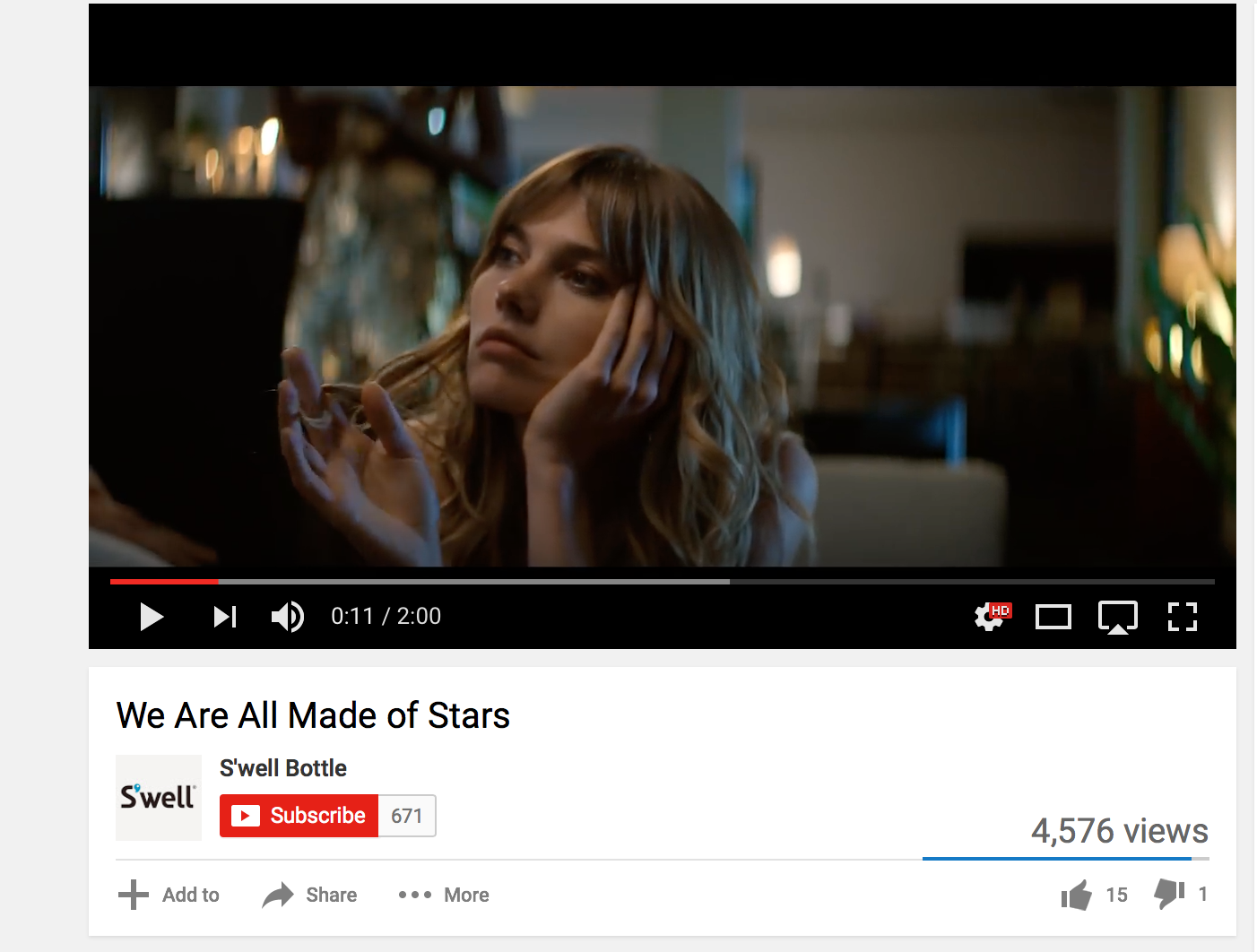Click the plus icon beside Add to
Image resolution: width=1257 pixels, height=952 pixels.
point(134,895)
